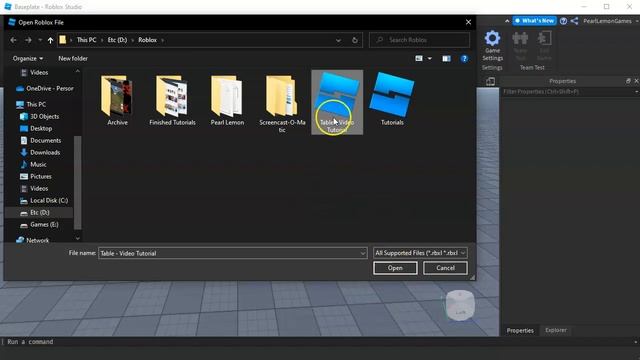Toggle the preview pane icon
Viewport: 640px width, 360px height.
[446, 58]
